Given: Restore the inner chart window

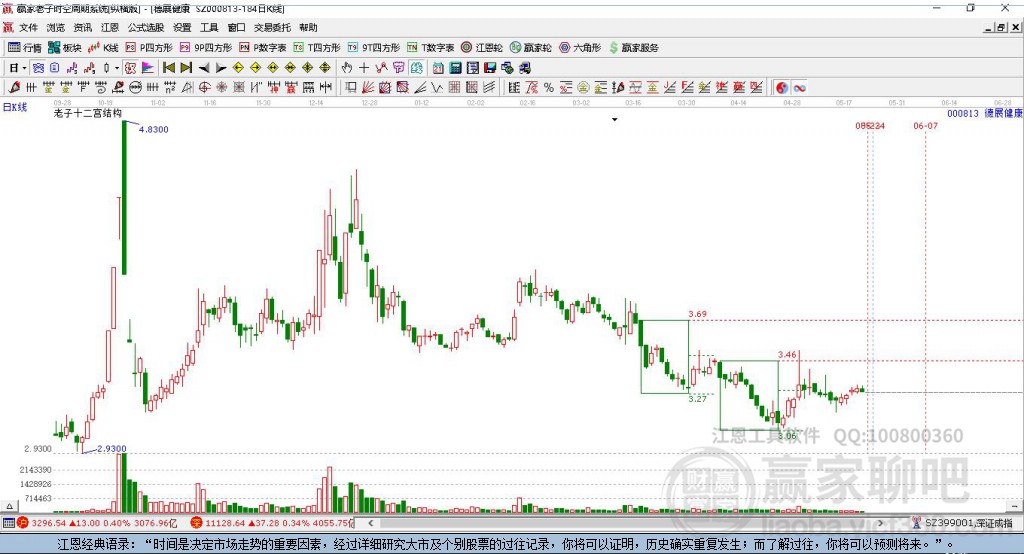Looking at the screenshot, I should tap(1002, 27).
